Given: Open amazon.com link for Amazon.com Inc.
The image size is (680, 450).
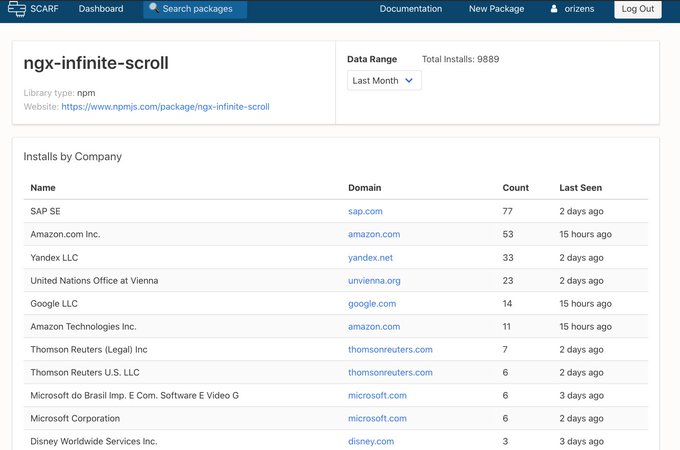Looking at the screenshot, I should pyautogui.click(x=374, y=234).
